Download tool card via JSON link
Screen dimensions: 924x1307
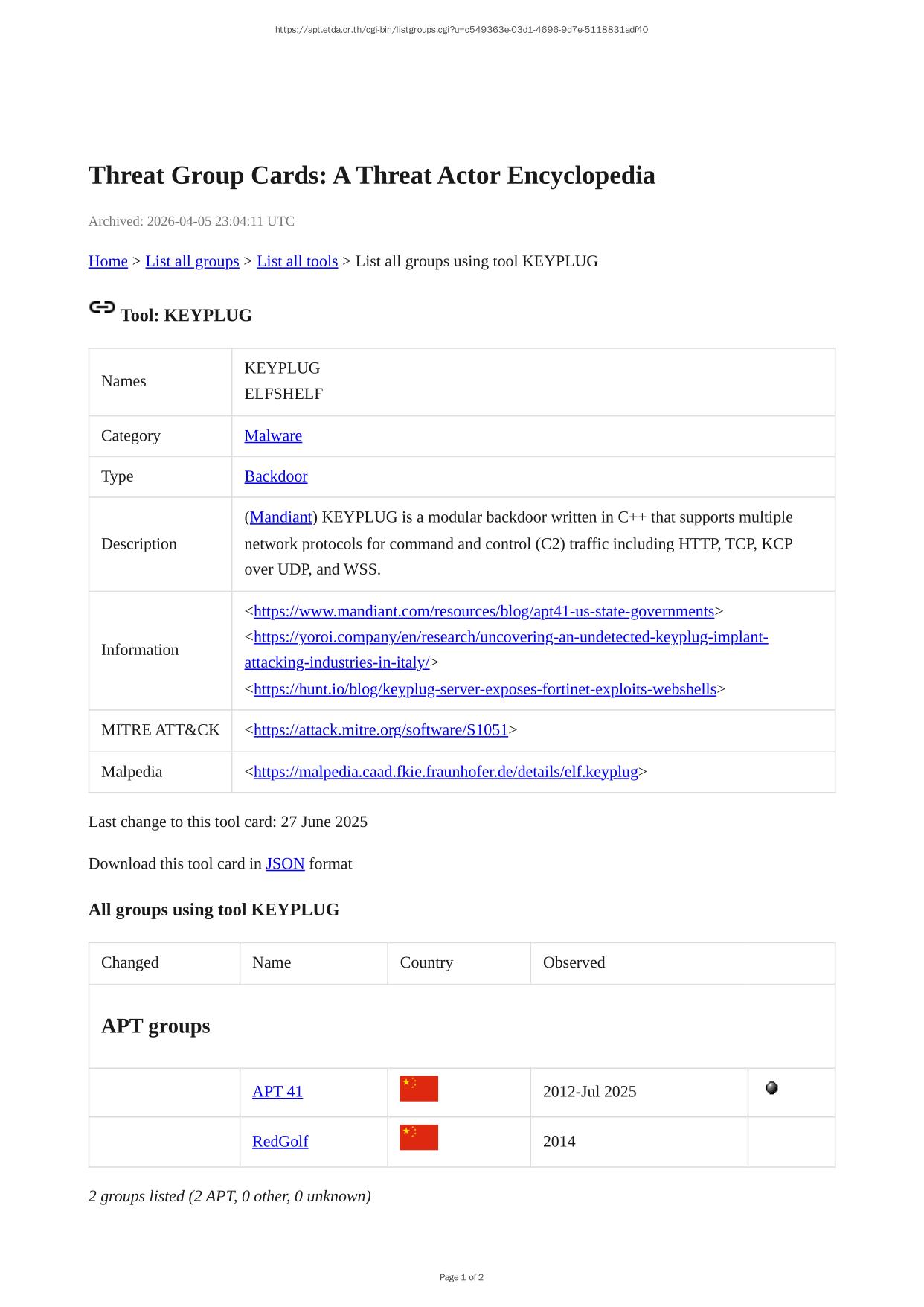tap(285, 863)
